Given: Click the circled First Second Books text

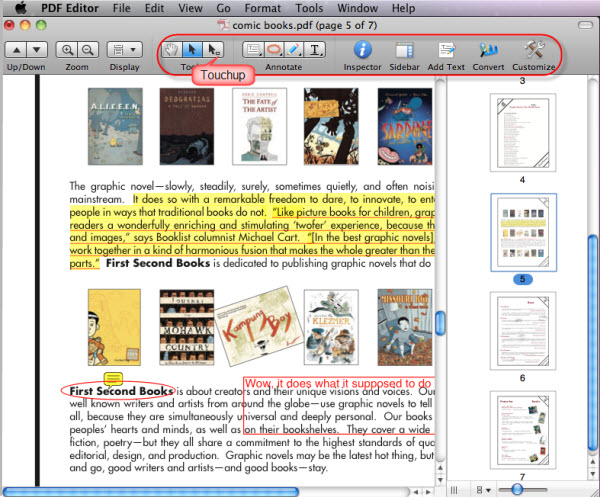Looking at the screenshot, I should 119,391.
